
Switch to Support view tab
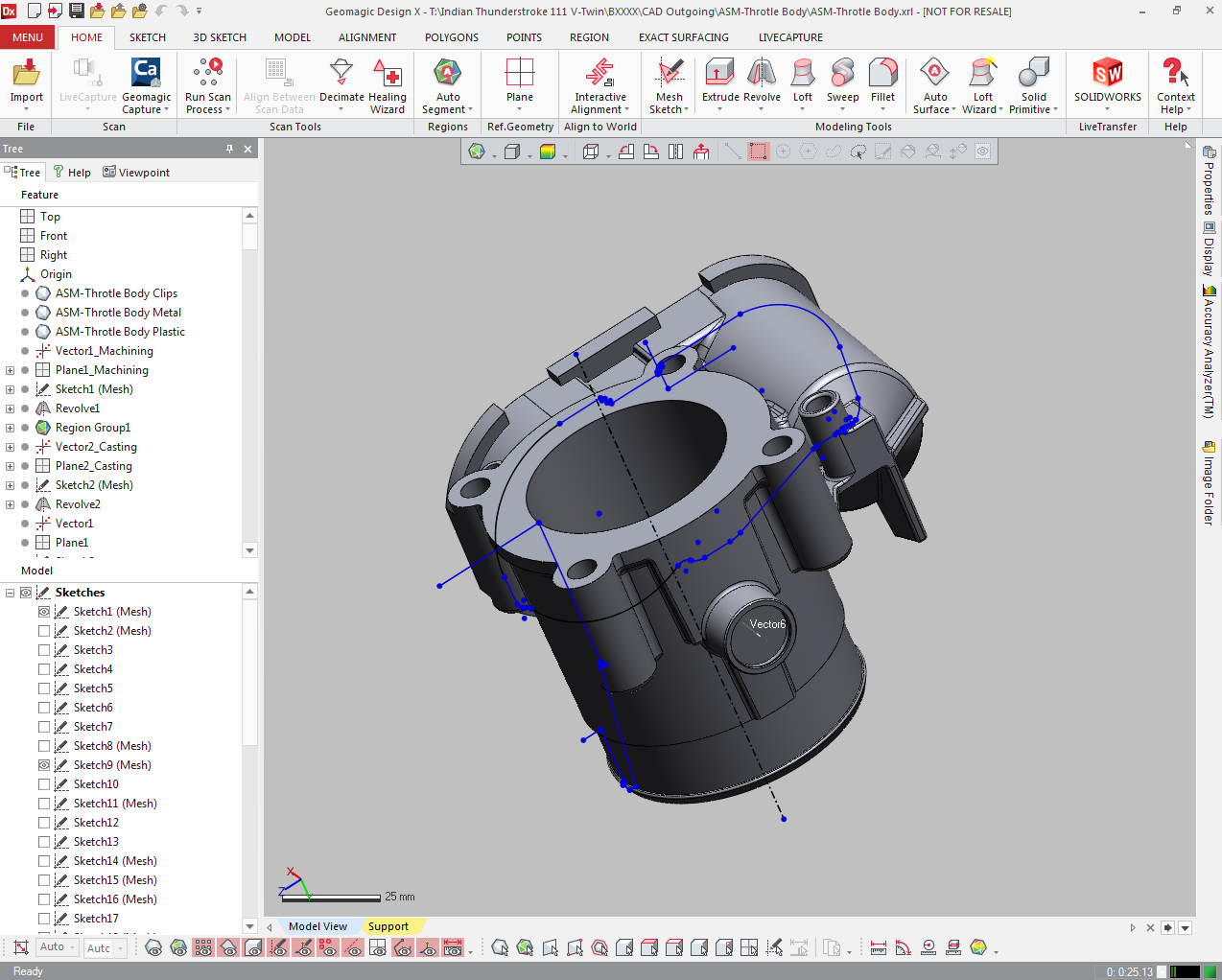coord(388,926)
